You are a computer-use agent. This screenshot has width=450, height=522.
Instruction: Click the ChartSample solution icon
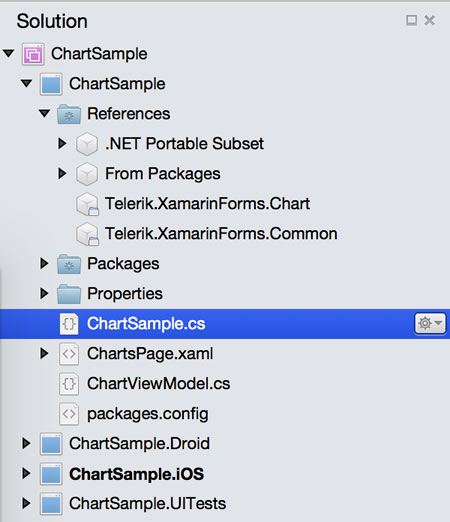(33, 54)
